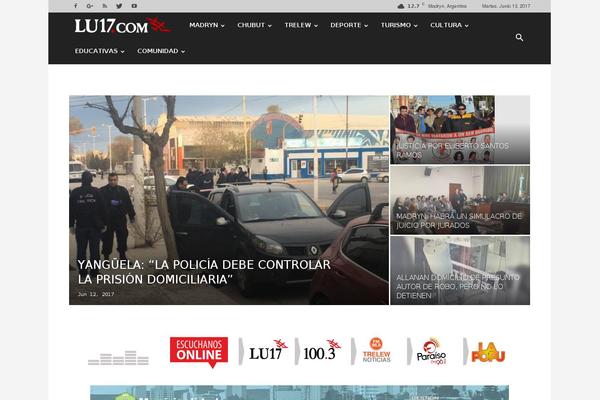Viewport: 600px width, 400px height.
Task: Click the Madryn, Argentina weather location
Action: pyautogui.click(x=447, y=6)
